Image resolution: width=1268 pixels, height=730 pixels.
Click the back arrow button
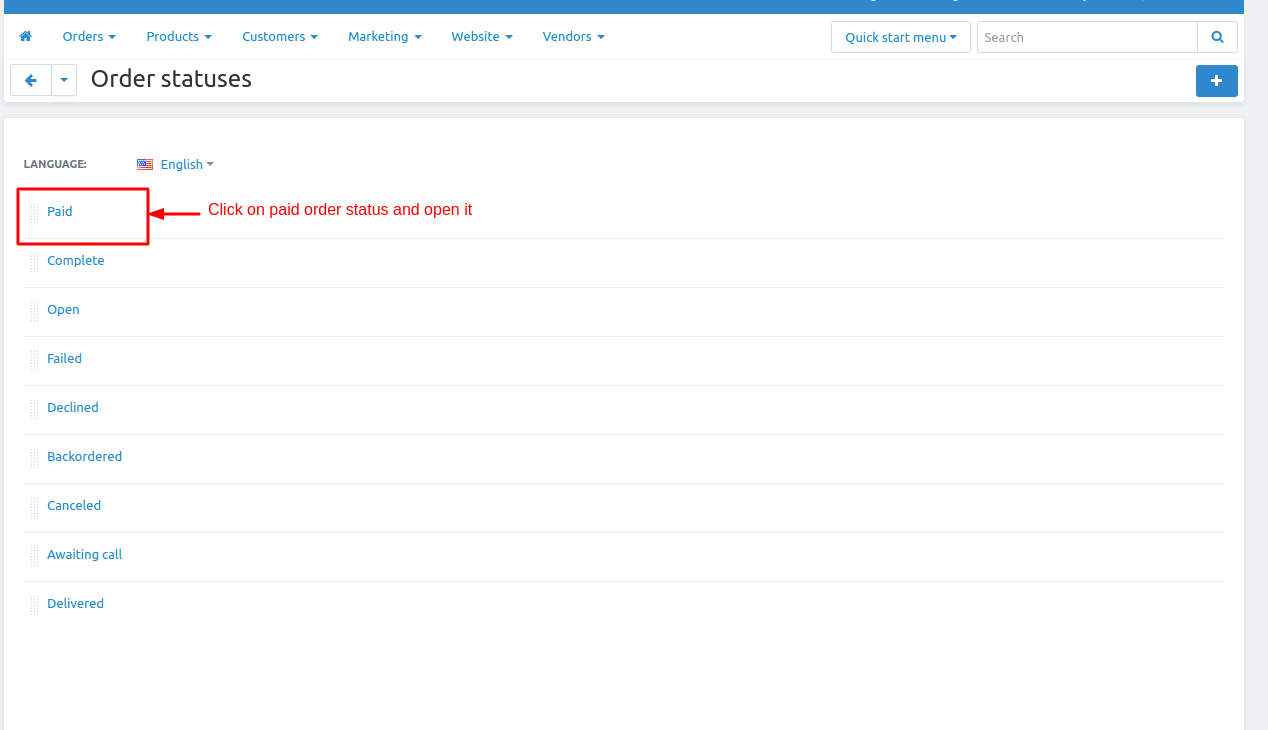pos(31,81)
